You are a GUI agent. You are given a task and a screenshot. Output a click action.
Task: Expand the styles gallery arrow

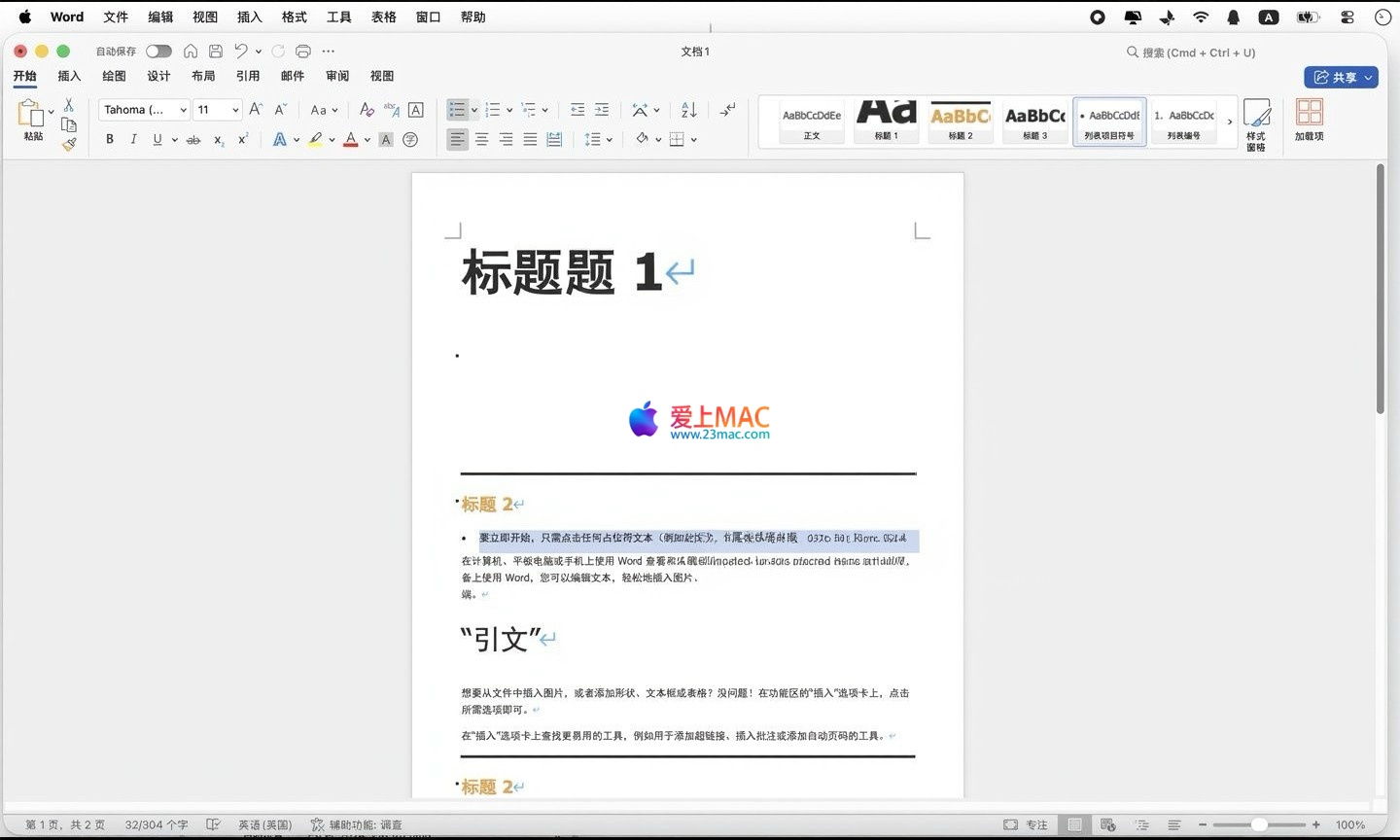1230,122
